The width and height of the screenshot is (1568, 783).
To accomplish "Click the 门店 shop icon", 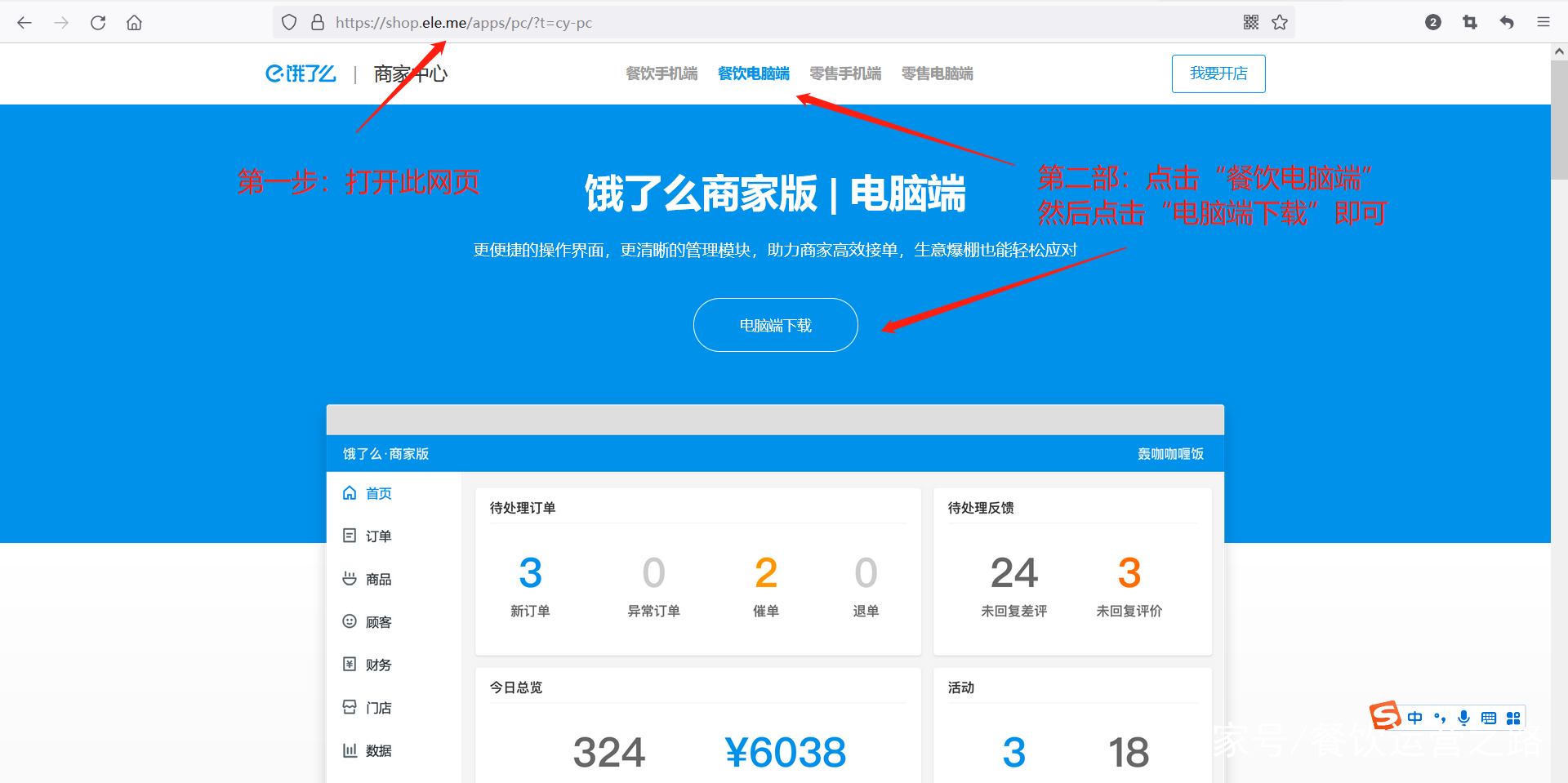I will [x=350, y=707].
